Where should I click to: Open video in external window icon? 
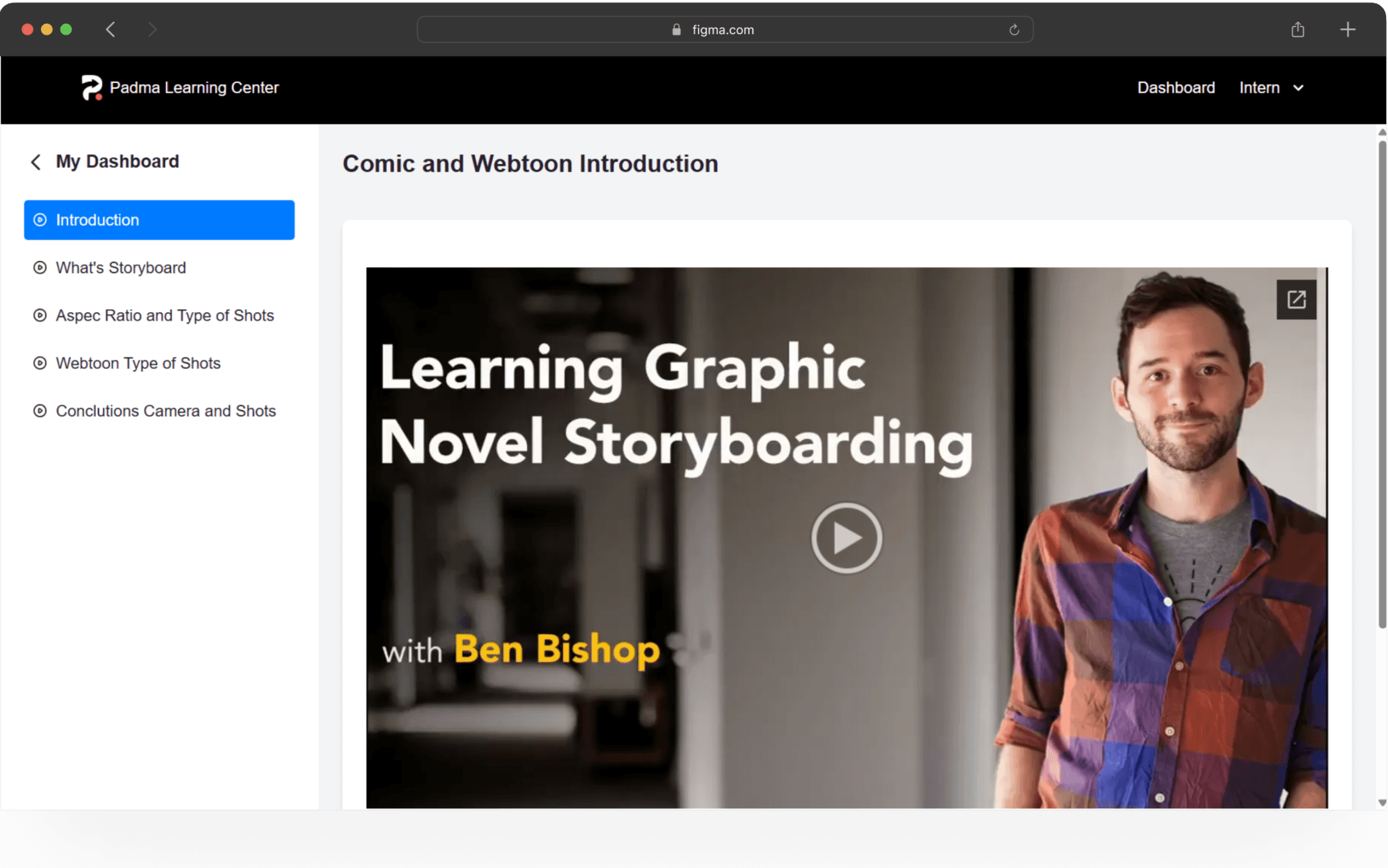pos(1296,299)
